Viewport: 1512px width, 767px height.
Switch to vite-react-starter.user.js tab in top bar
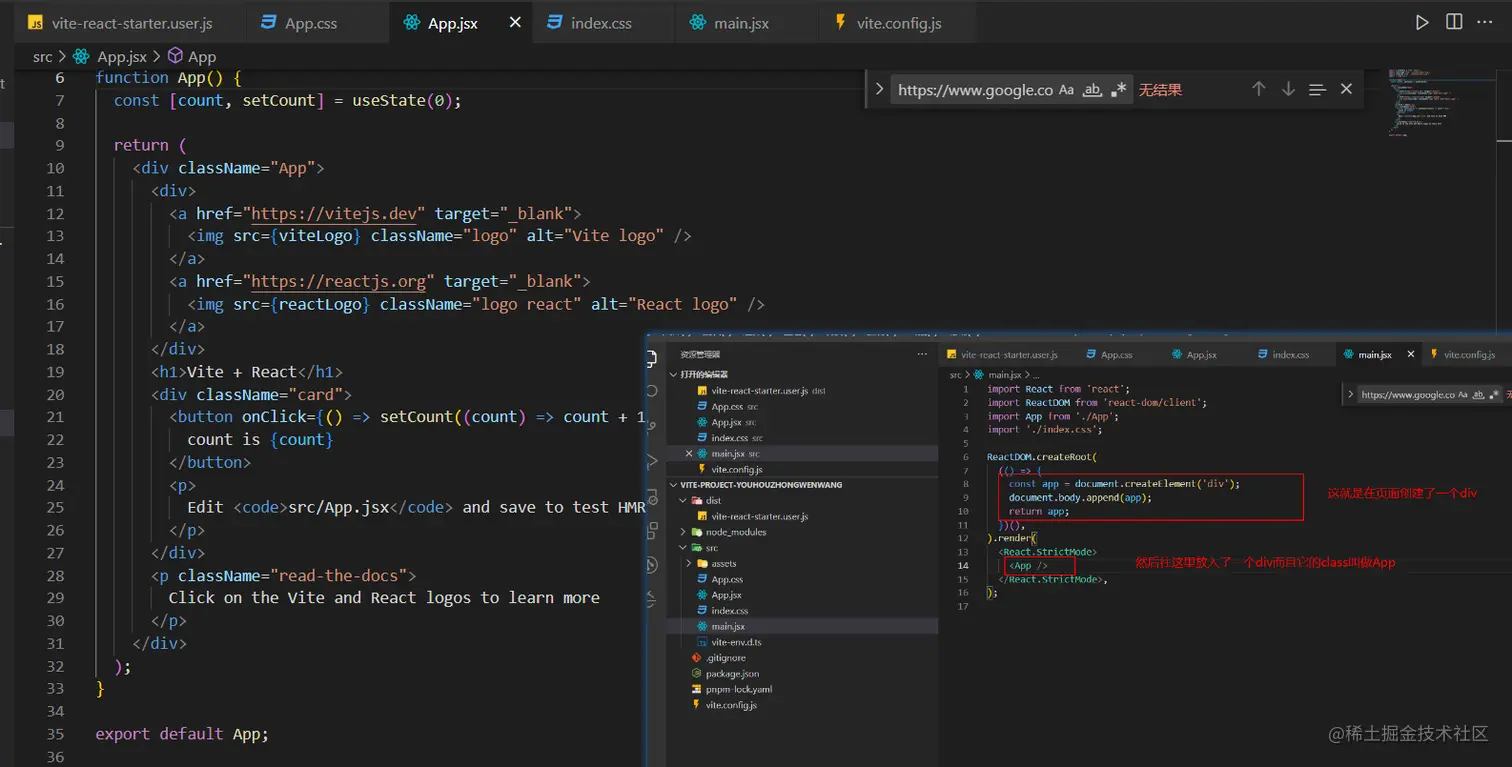point(134,23)
